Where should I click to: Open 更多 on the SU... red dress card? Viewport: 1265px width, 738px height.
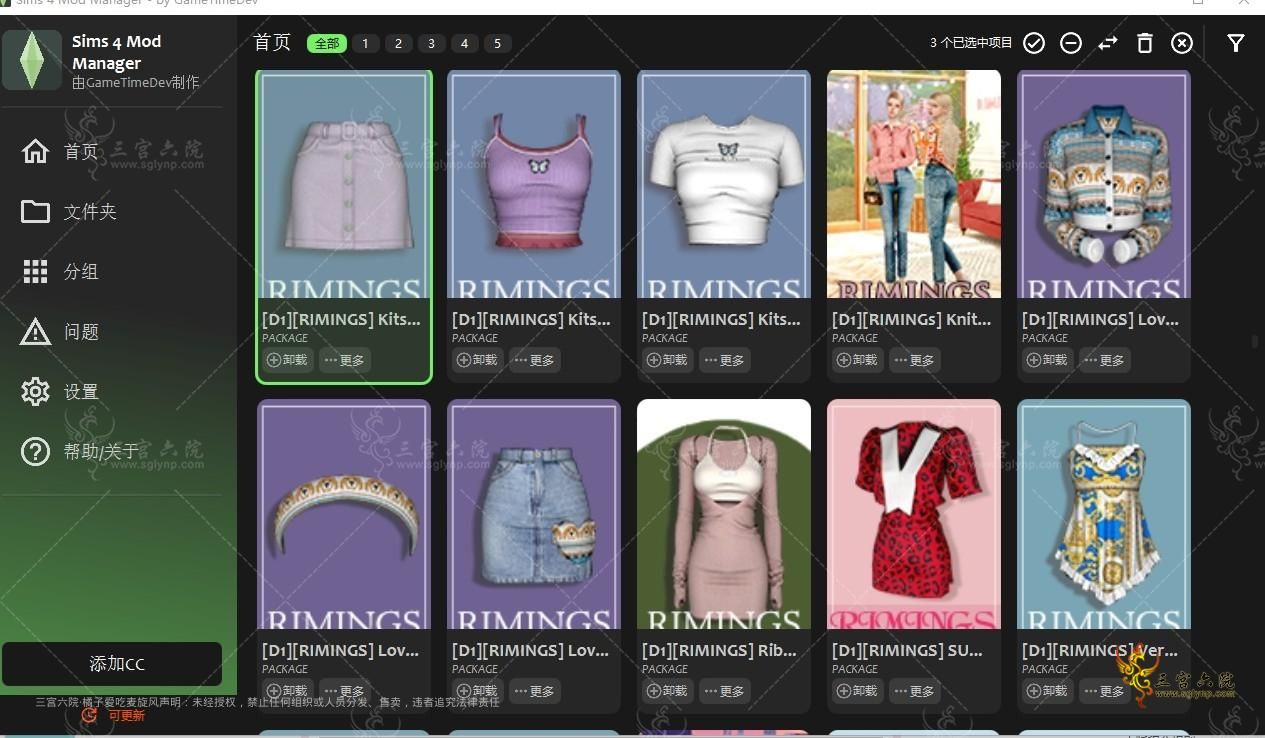[x=915, y=691]
